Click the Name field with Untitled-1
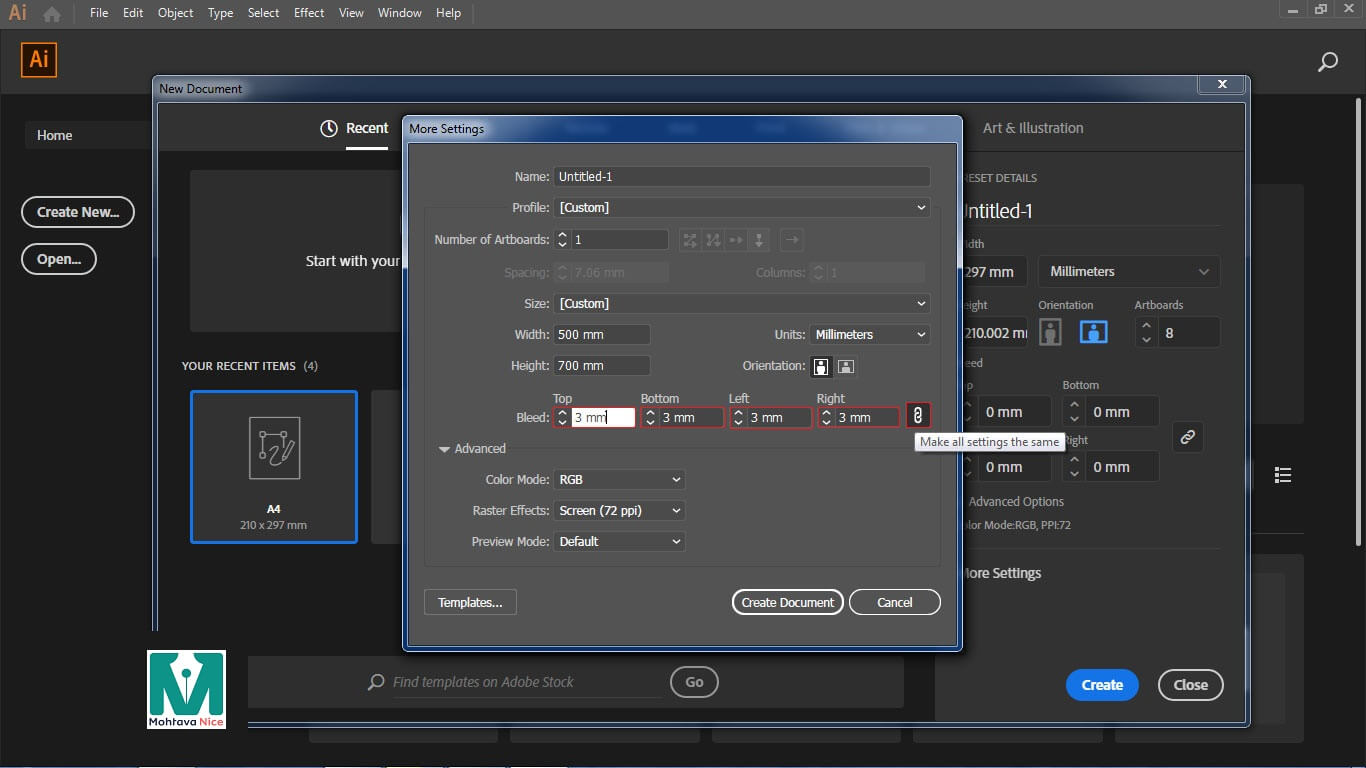 (741, 177)
